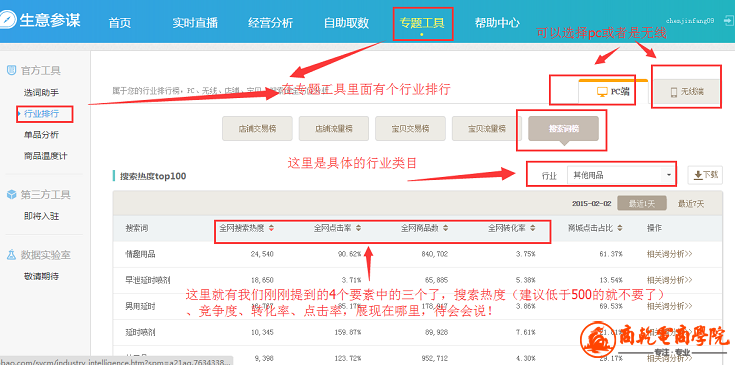Choose the 最近1天 time range

tap(642, 204)
